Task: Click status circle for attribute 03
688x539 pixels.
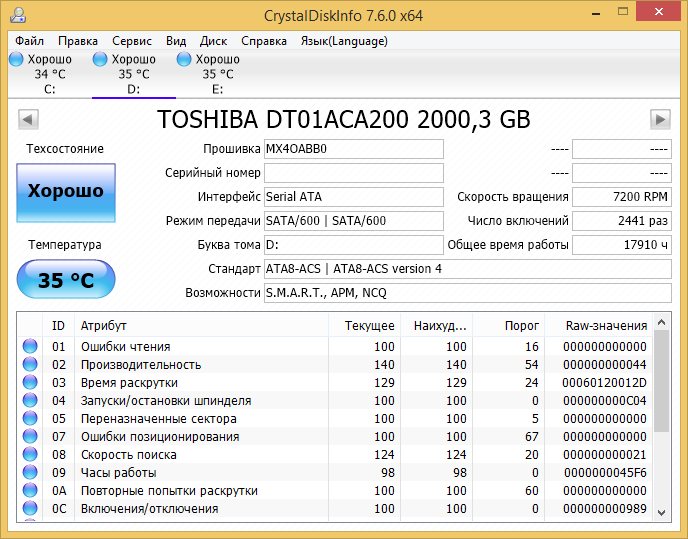Action: 30,382
